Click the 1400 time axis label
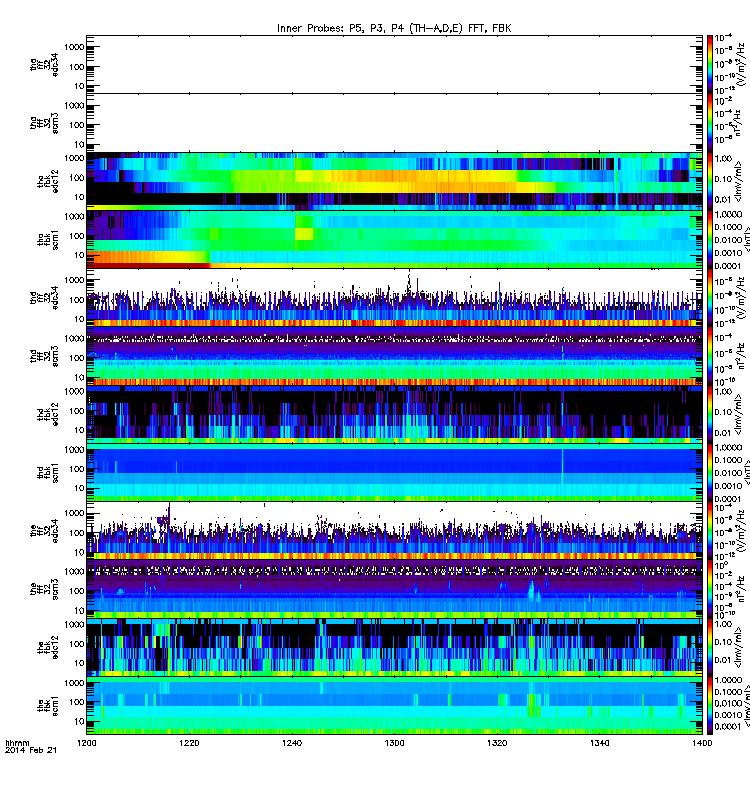 (702, 743)
